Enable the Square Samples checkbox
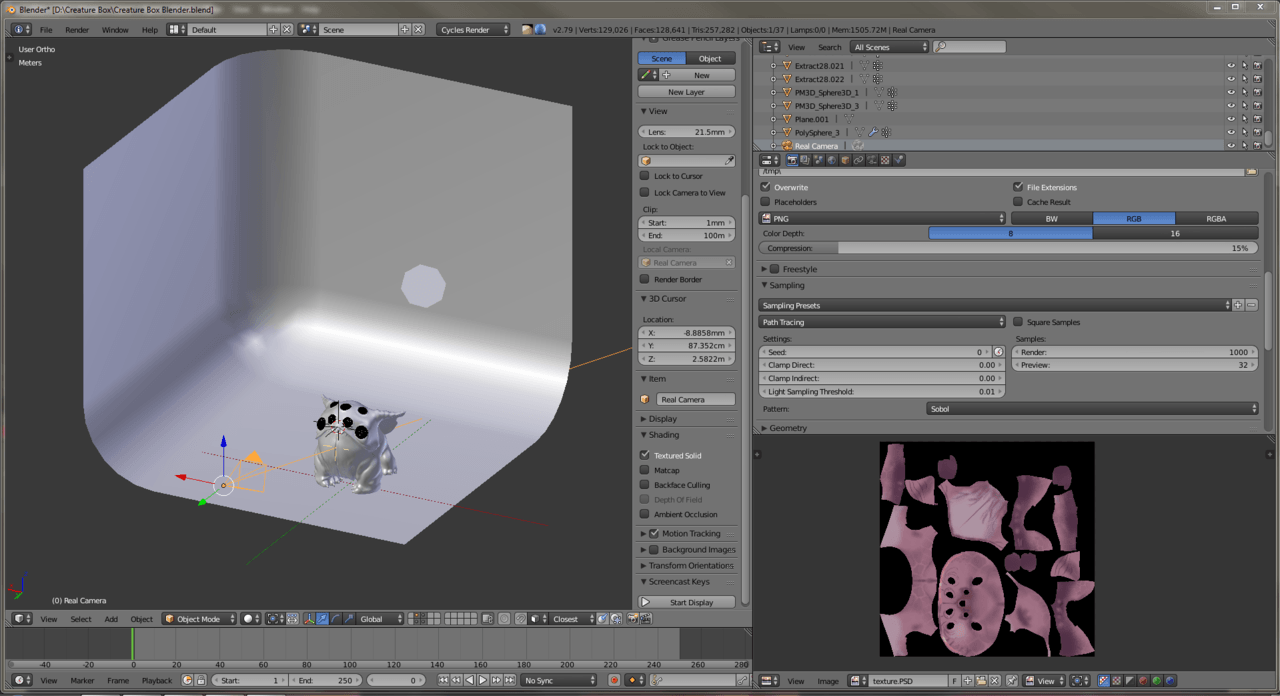The height and width of the screenshot is (696, 1280). 1018,322
